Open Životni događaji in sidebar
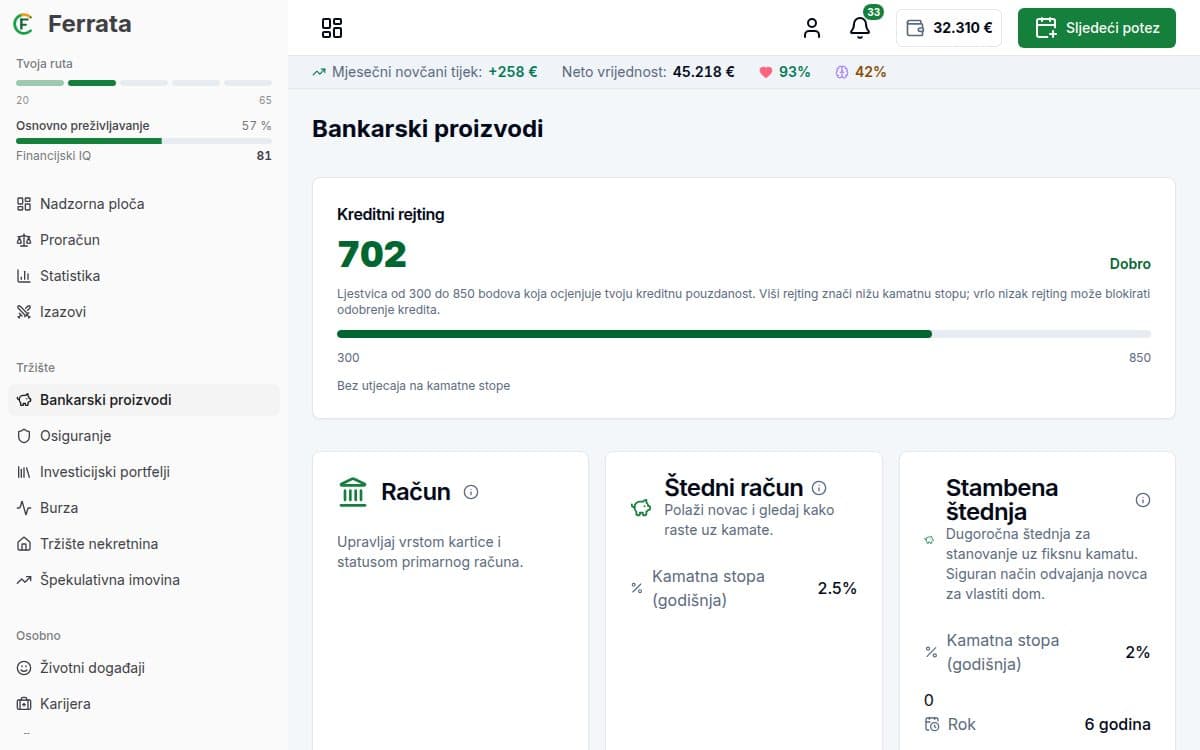This screenshot has height=750, width=1200. point(144,668)
